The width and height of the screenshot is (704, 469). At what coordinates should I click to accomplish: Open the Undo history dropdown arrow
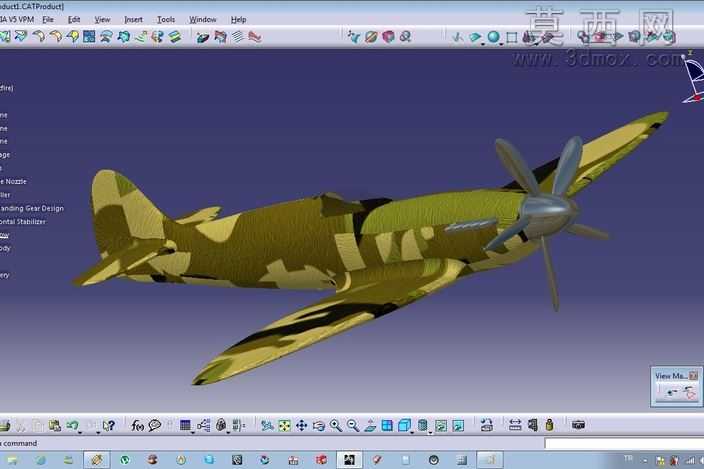[80, 433]
